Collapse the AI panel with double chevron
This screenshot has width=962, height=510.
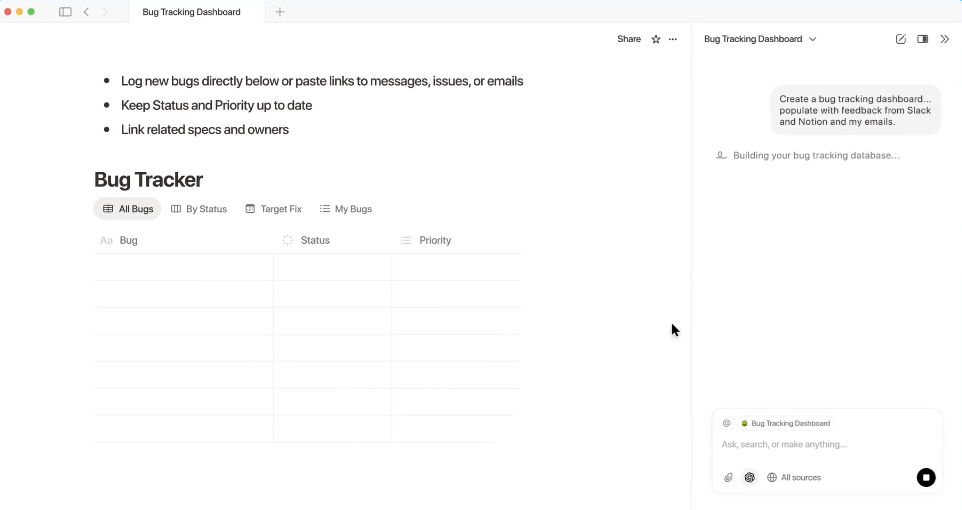point(944,39)
